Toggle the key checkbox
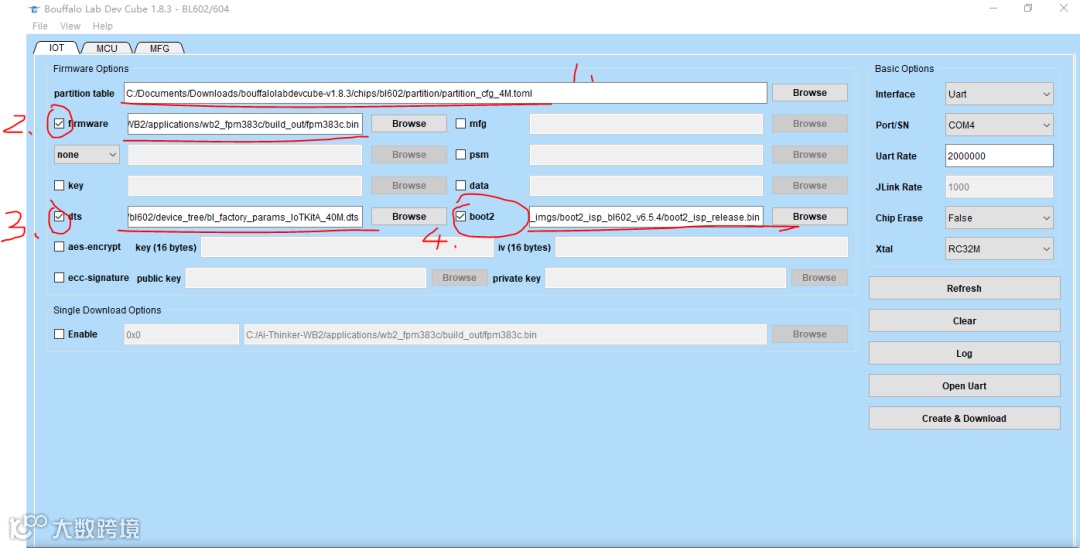Image resolution: width=1080 pixels, height=548 pixels. (59, 185)
